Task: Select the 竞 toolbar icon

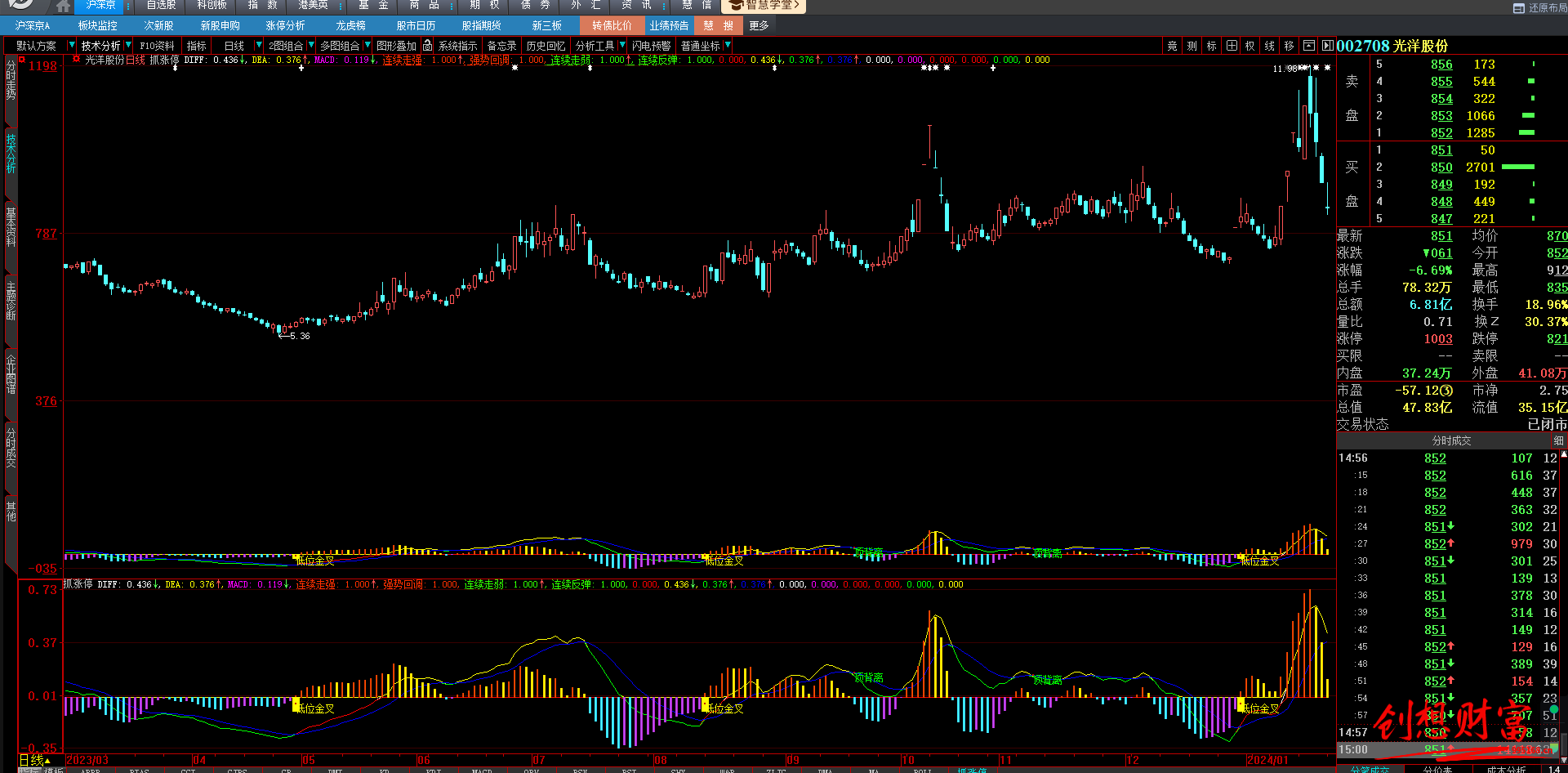Action: pos(1172,46)
